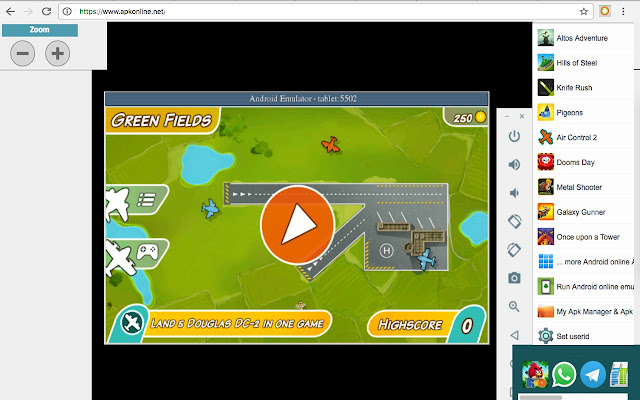Click the WhatsApp icon
Image resolution: width=640 pixels, height=400 pixels.
point(564,374)
